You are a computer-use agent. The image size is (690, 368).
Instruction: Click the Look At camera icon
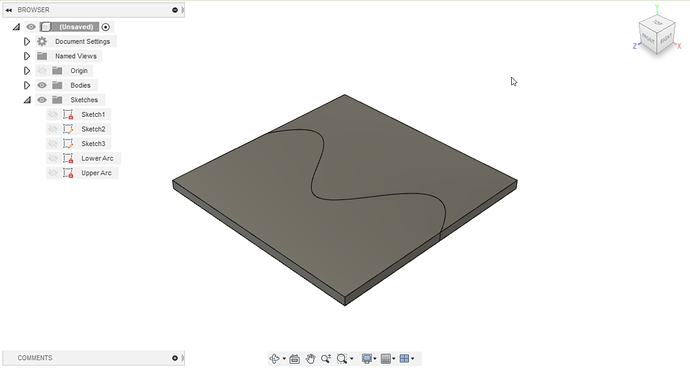pyautogui.click(x=295, y=359)
